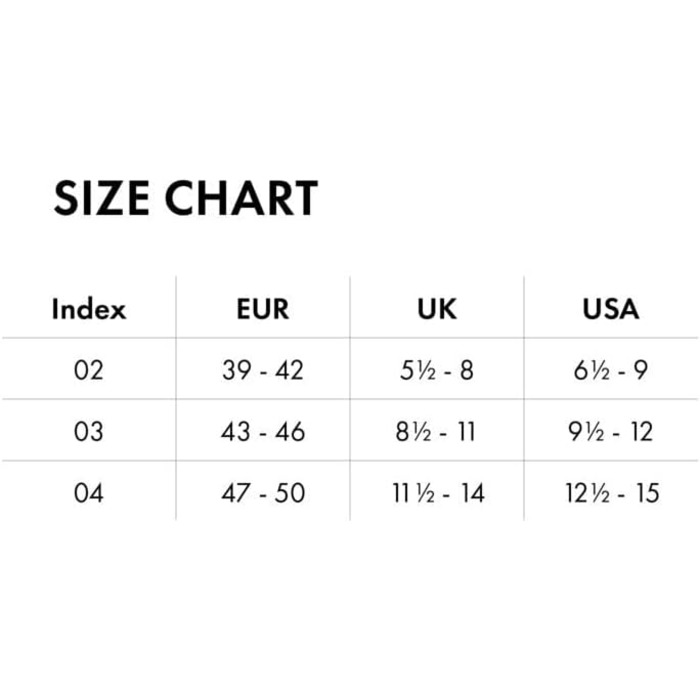Viewport: 700px width, 700px height.
Task: Select the UK column header
Action: 436,309
